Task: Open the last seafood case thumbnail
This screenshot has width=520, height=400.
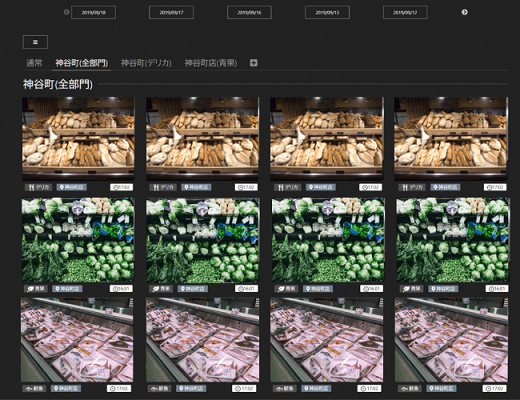Action: point(452,340)
